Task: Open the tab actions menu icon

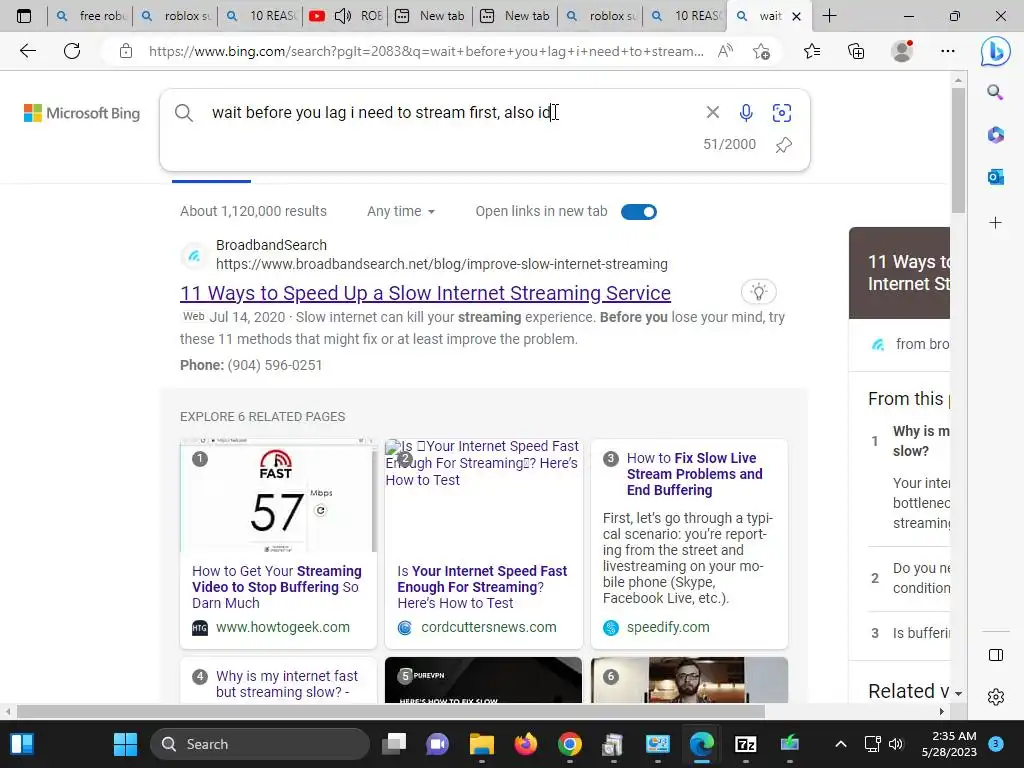Action: click(24, 16)
